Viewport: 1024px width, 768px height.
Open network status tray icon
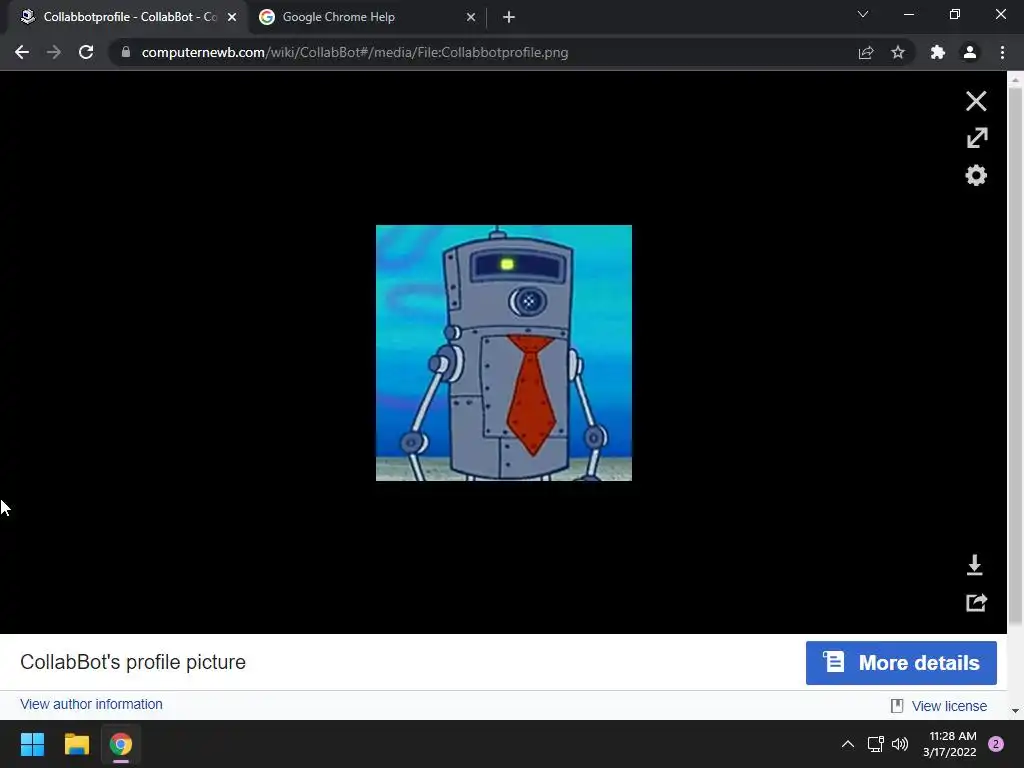tap(875, 744)
